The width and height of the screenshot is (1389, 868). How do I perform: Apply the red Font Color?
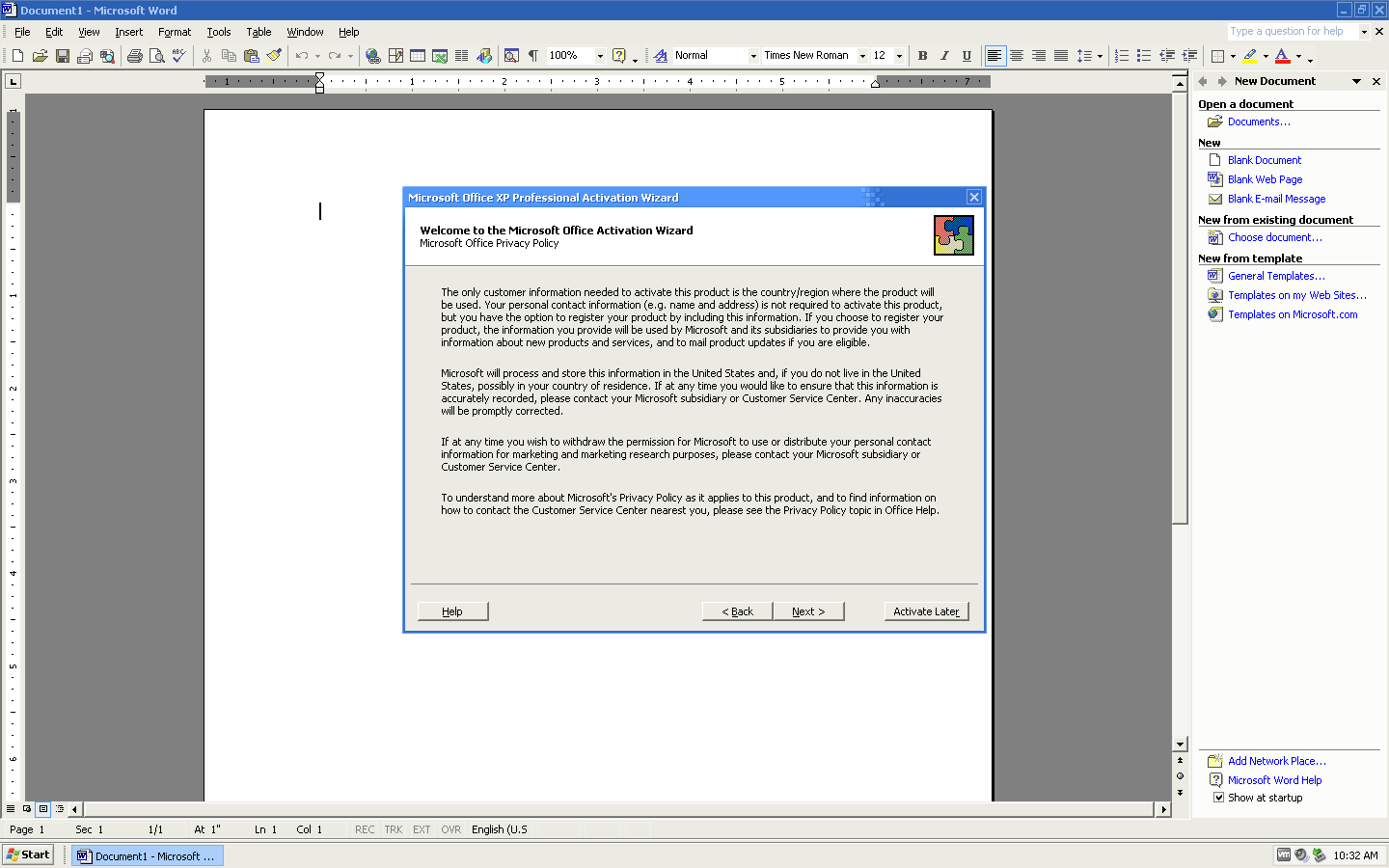[1282, 56]
